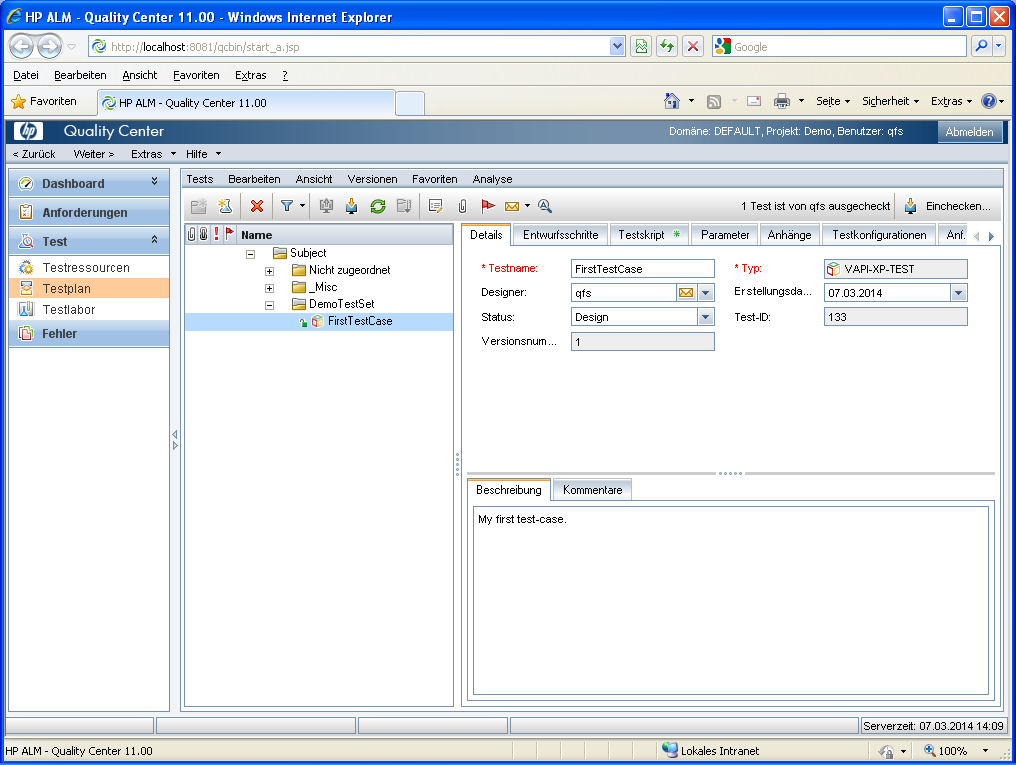The image size is (1016, 765).
Task: Open the e-mail envelope dropdown arrow
Action: (x=527, y=206)
